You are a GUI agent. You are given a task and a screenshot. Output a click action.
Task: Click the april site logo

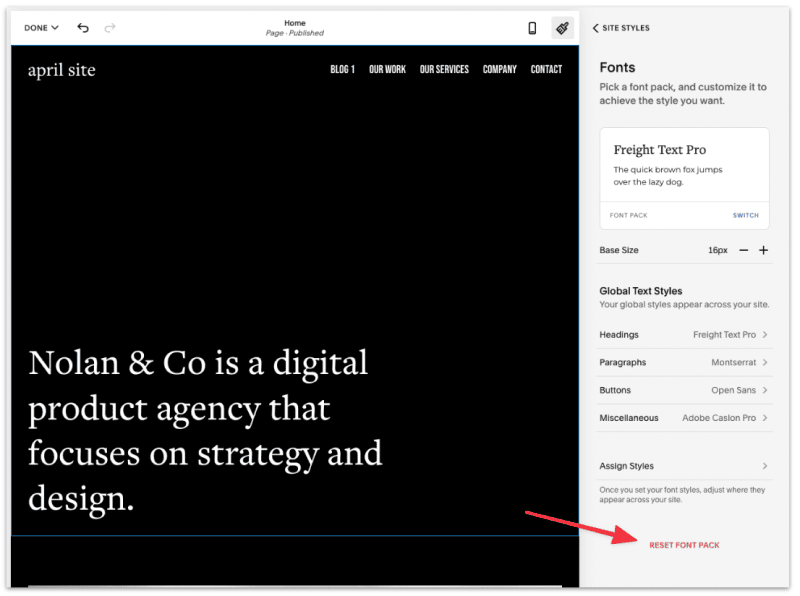(x=61, y=69)
